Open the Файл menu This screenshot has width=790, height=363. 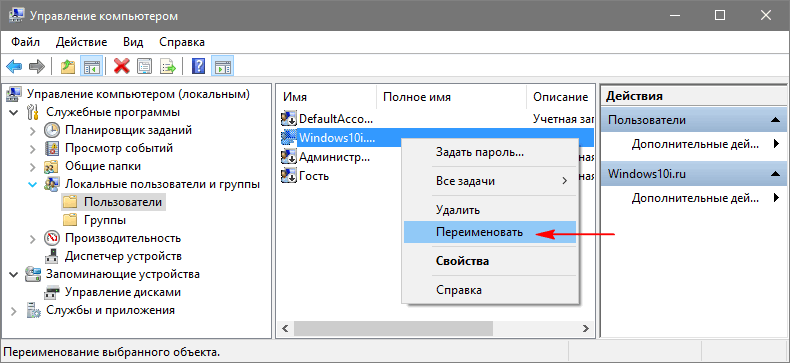coord(25,42)
